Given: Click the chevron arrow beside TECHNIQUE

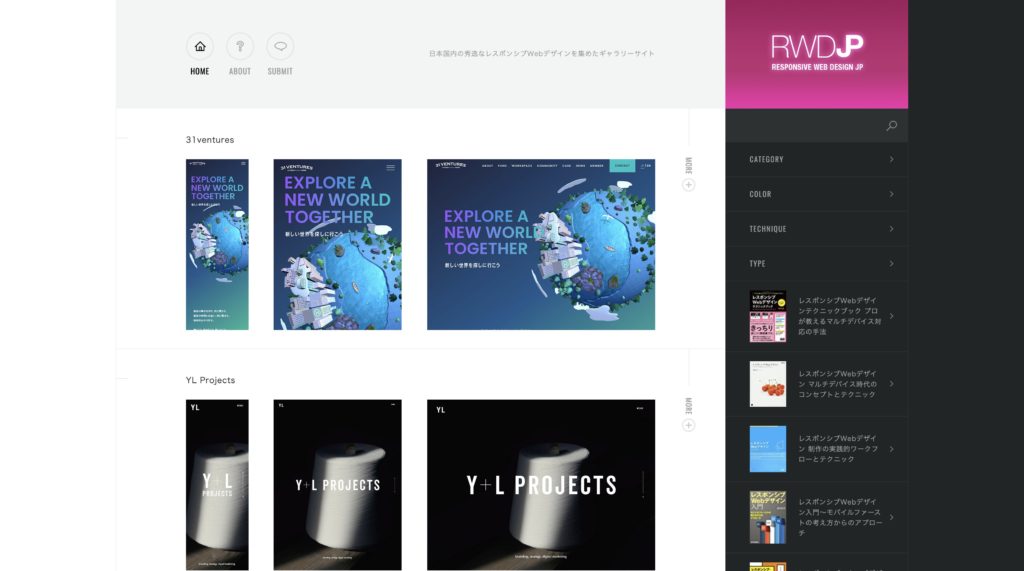Looking at the screenshot, I should 891,229.
